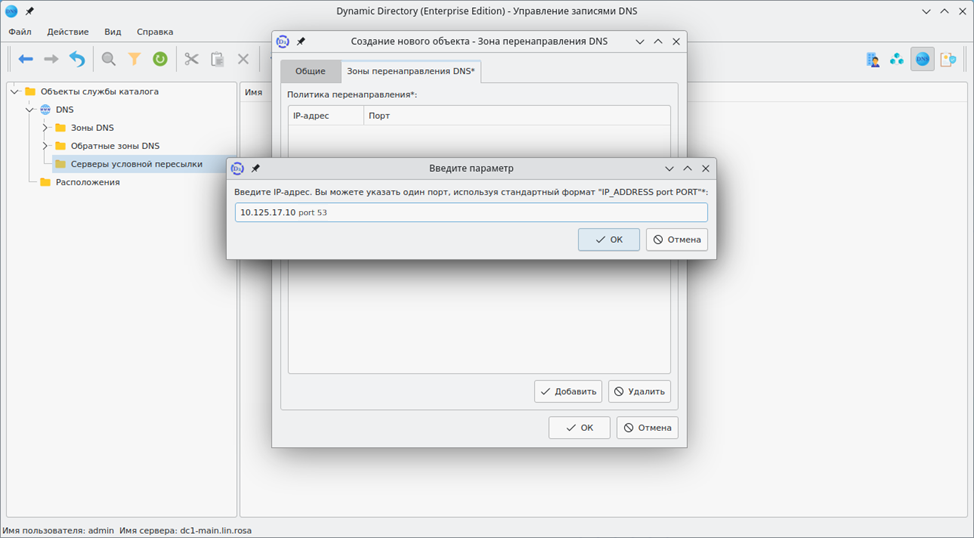The width and height of the screenshot is (974, 538).
Task: Switch to the 'Общие' tab
Action: tap(310, 71)
